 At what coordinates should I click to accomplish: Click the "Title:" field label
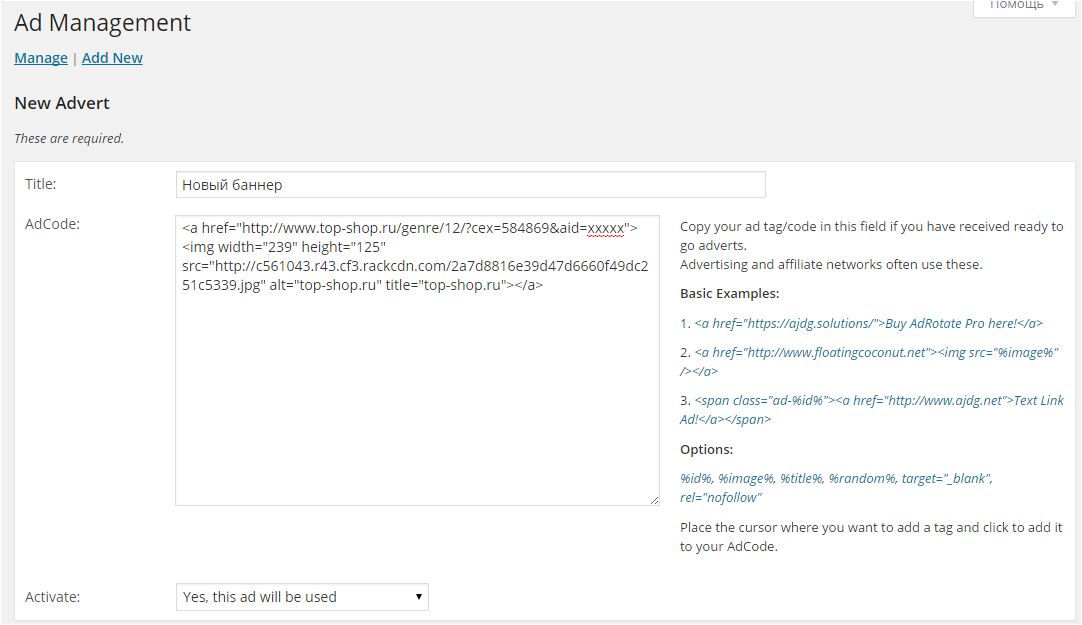[41, 184]
